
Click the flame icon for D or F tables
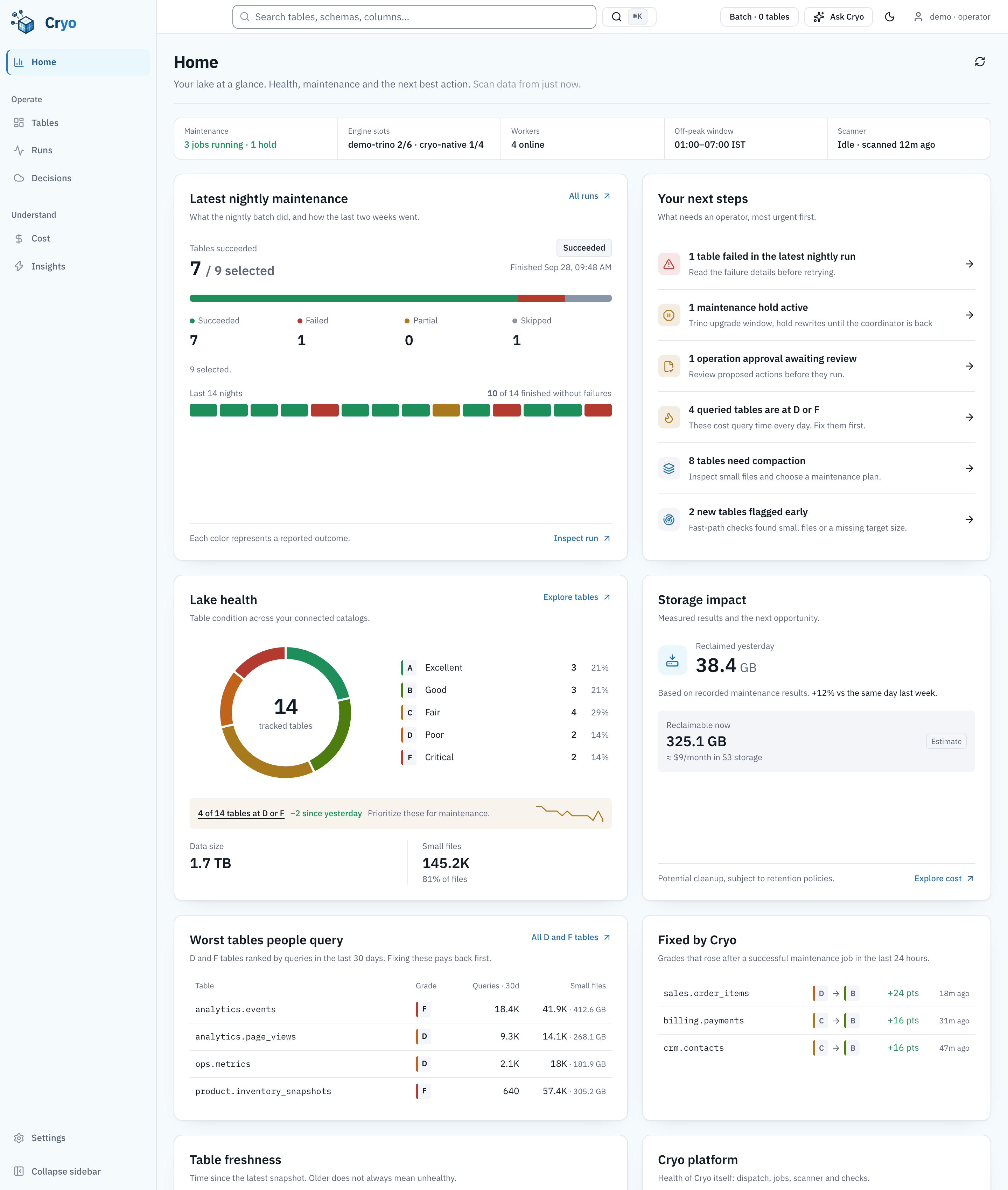pyautogui.click(x=668, y=418)
